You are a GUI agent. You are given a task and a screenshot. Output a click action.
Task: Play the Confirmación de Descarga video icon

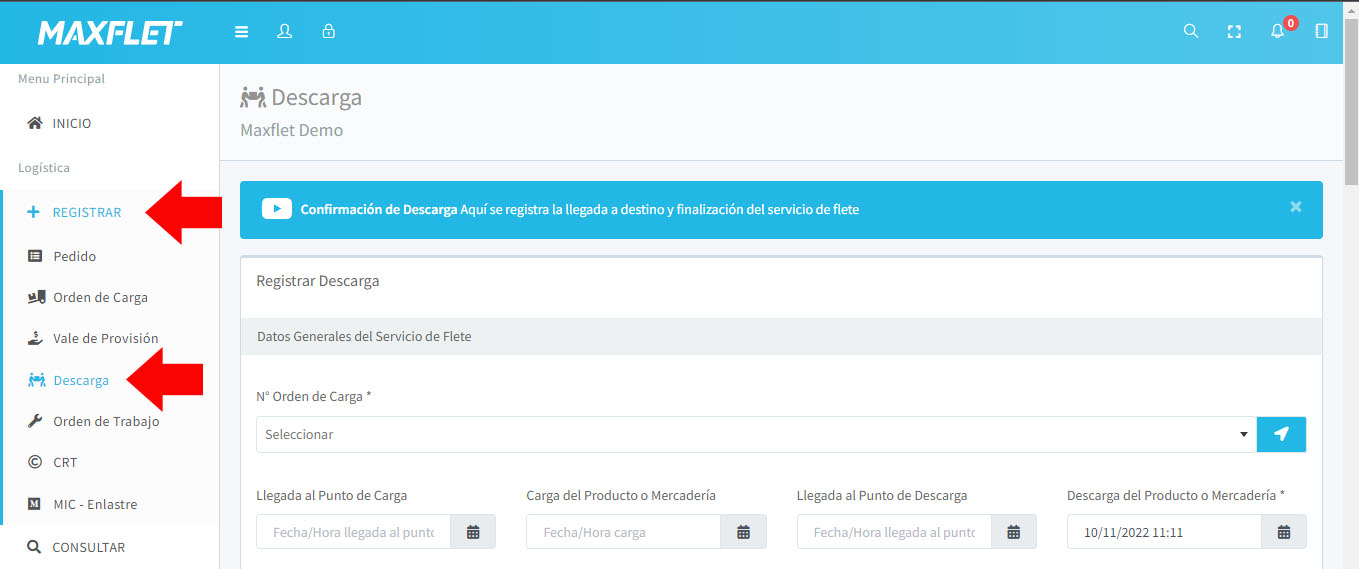click(x=276, y=209)
